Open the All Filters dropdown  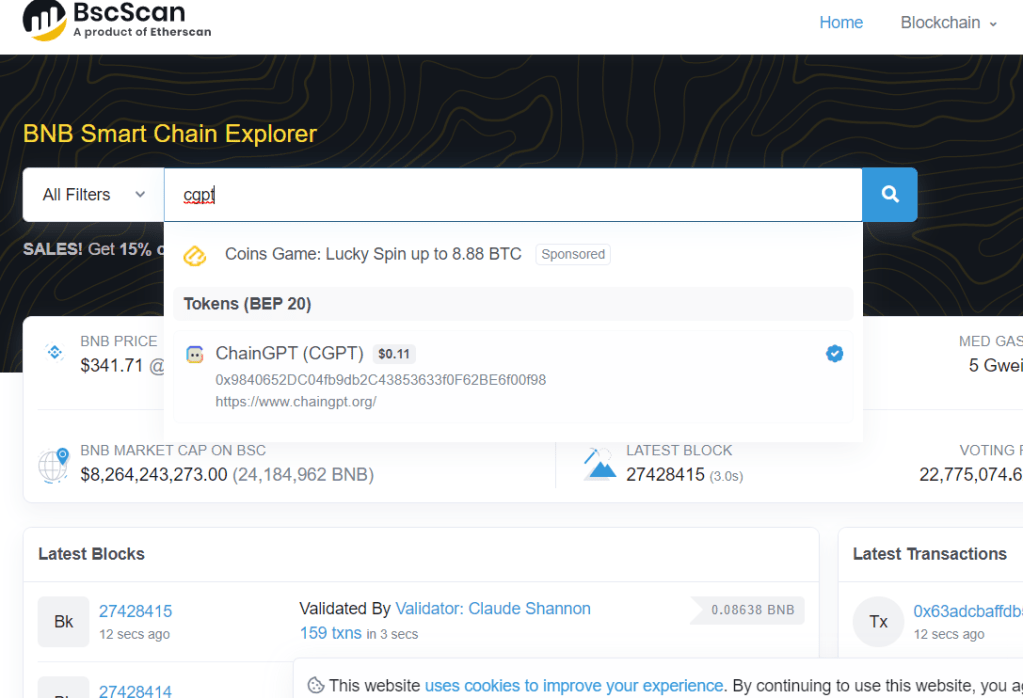coord(94,195)
